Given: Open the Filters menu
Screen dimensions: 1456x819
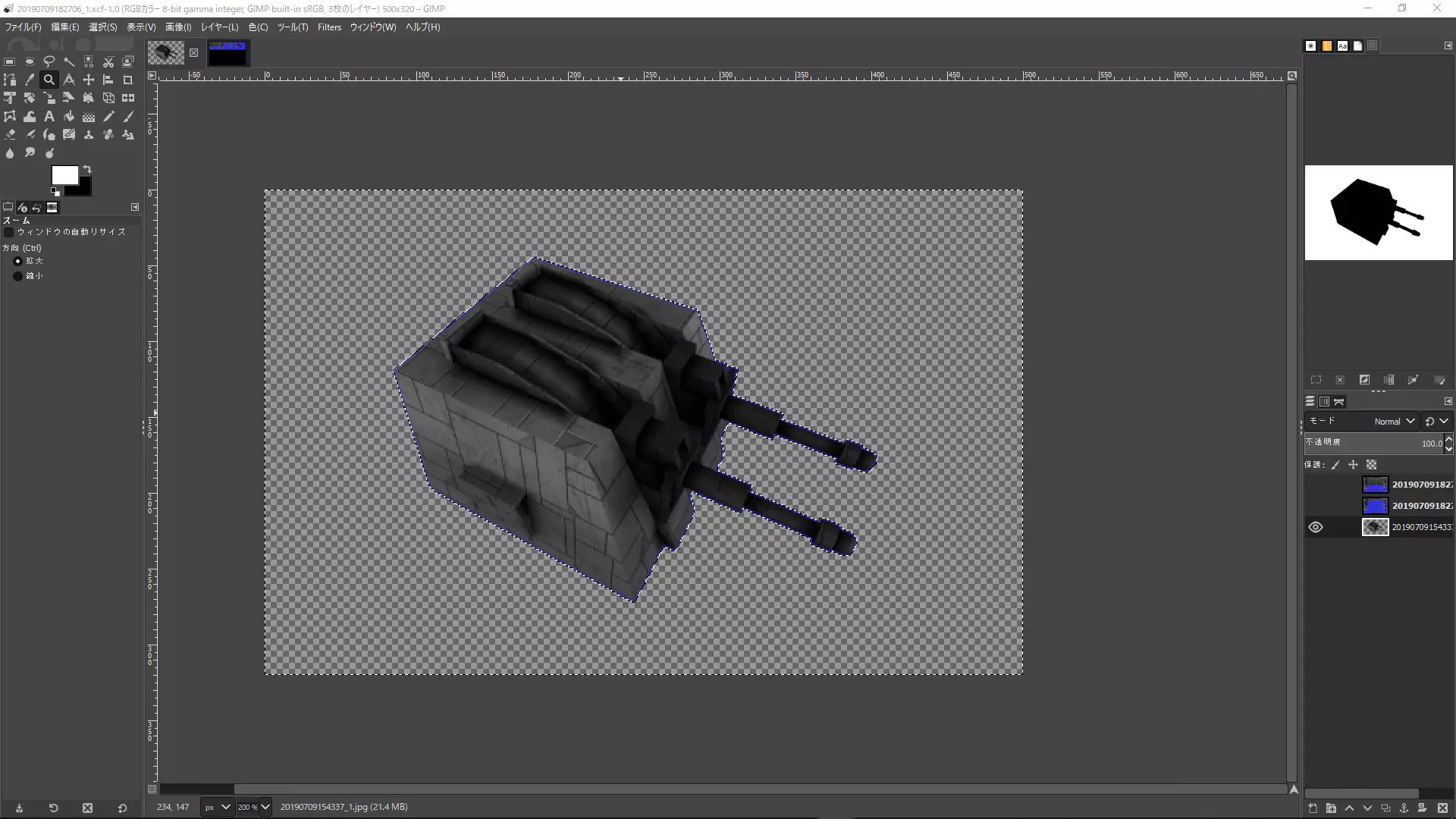Looking at the screenshot, I should (x=329, y=27).
